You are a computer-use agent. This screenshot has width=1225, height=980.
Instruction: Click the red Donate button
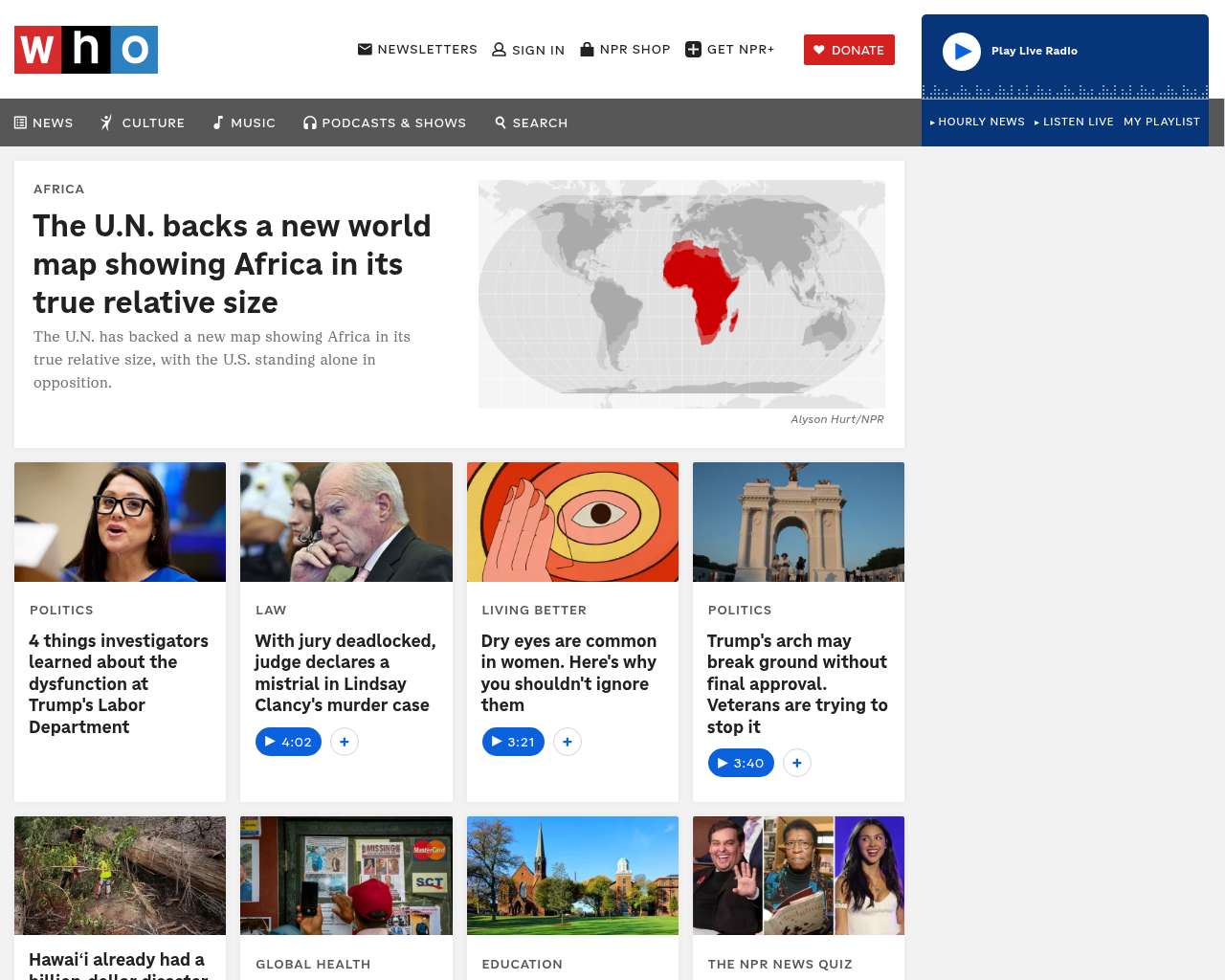point(849,50)
